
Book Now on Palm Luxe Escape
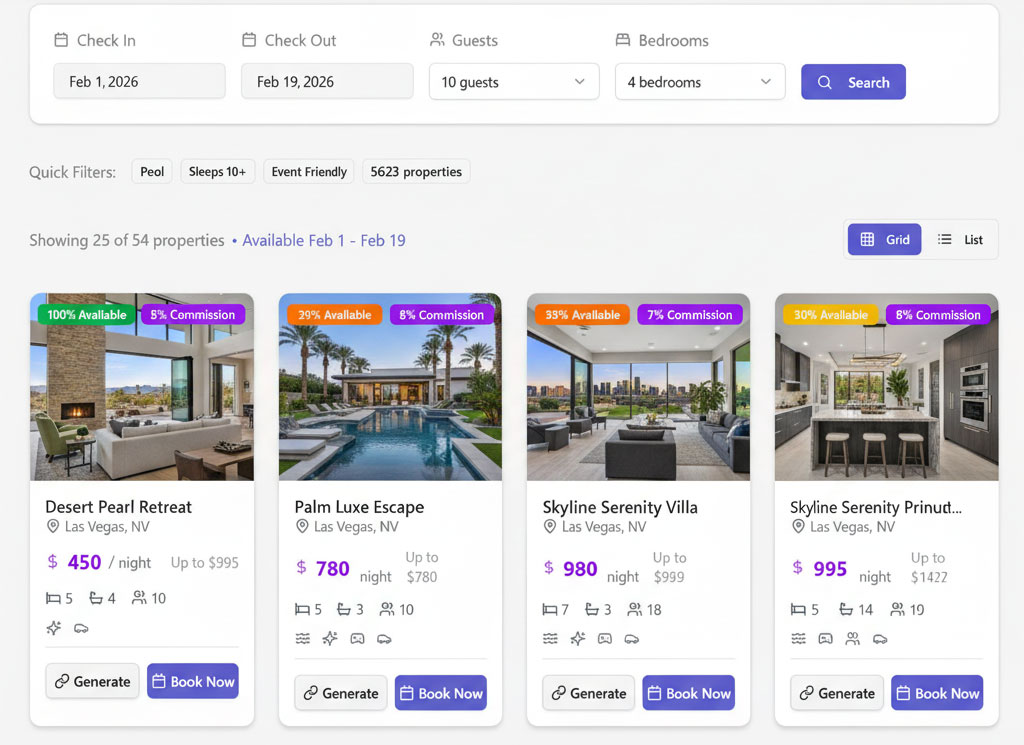[440, 692]
